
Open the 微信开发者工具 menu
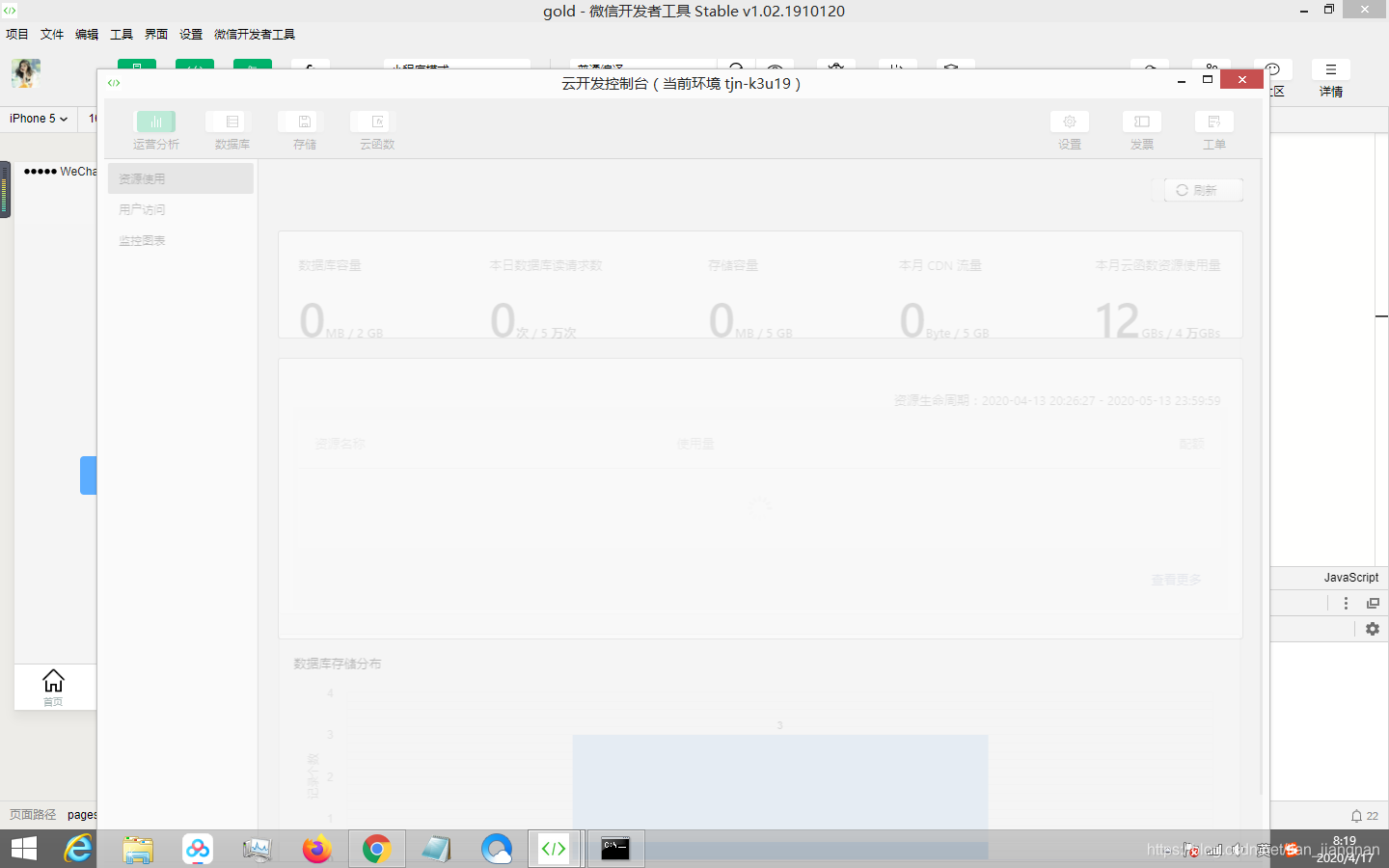click(x=255, y=34)
